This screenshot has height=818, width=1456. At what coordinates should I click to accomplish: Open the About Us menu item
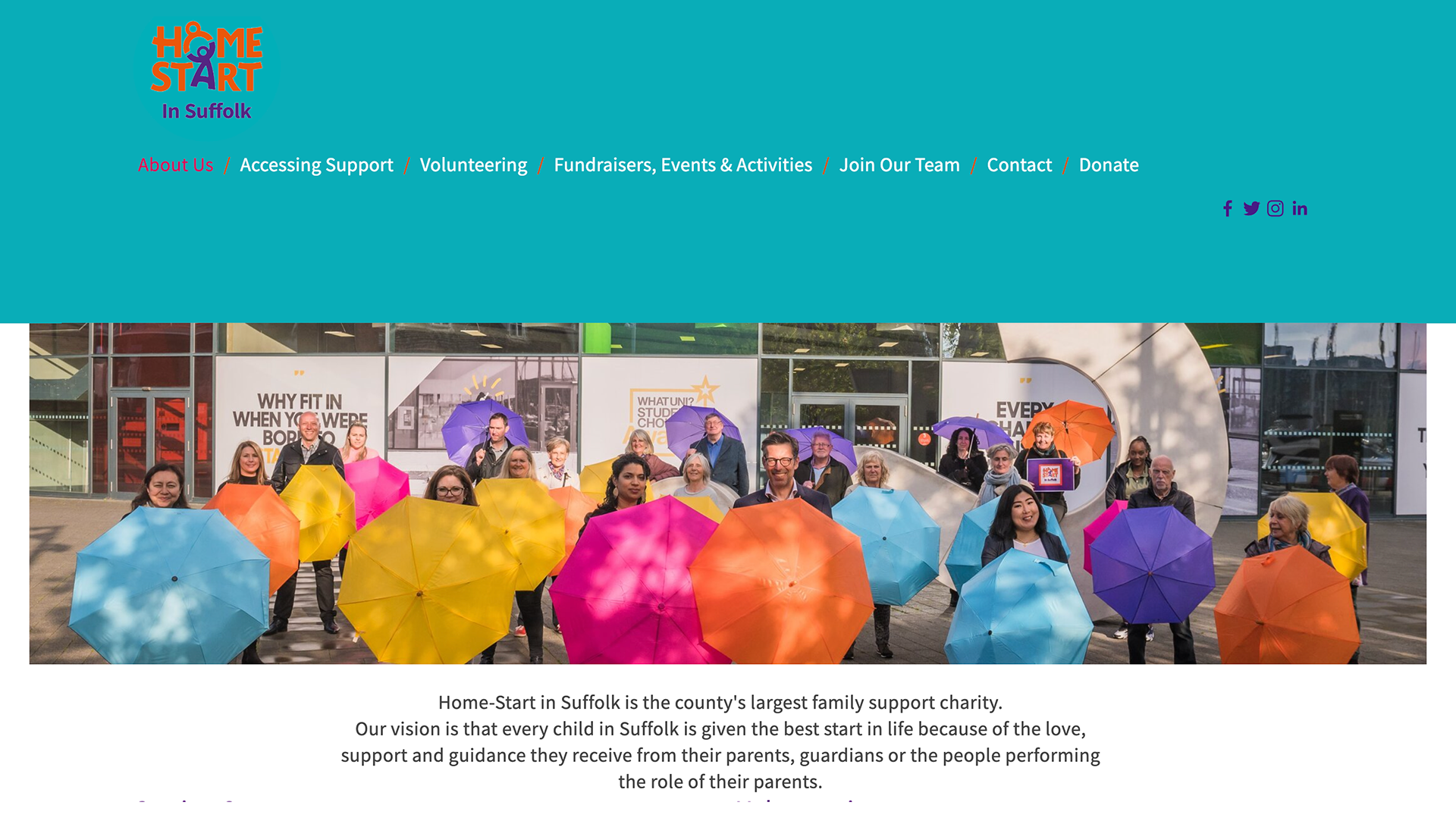pos(176,165)
